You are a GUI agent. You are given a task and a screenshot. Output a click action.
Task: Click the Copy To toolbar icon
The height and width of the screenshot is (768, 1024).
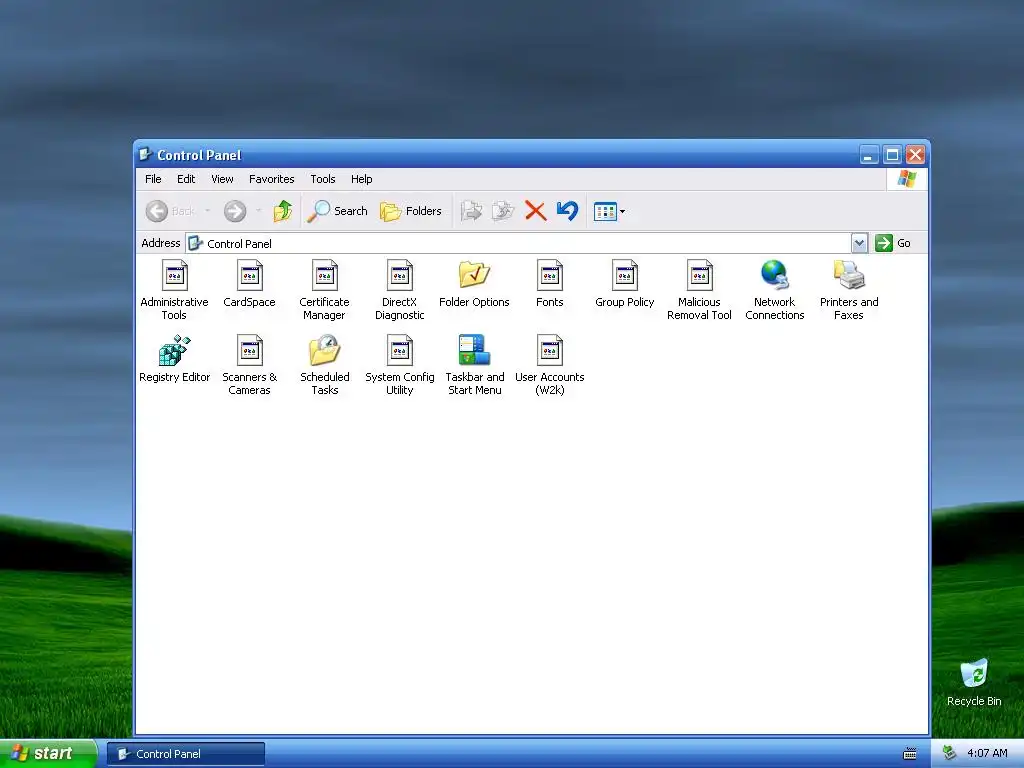tap(502, 211)
